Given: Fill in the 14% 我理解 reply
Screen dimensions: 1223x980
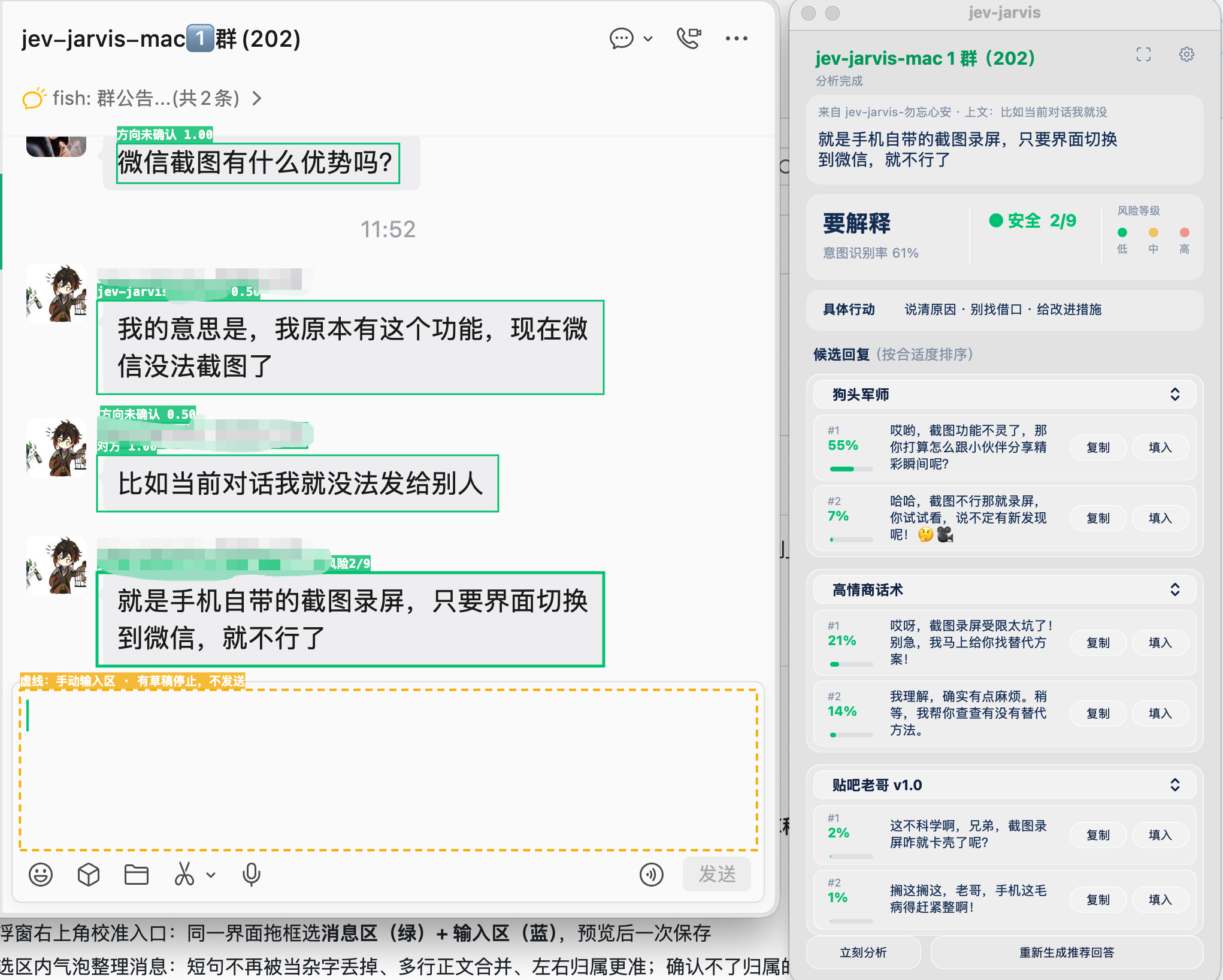Looking at the screenshot, I should [1160, 713].
